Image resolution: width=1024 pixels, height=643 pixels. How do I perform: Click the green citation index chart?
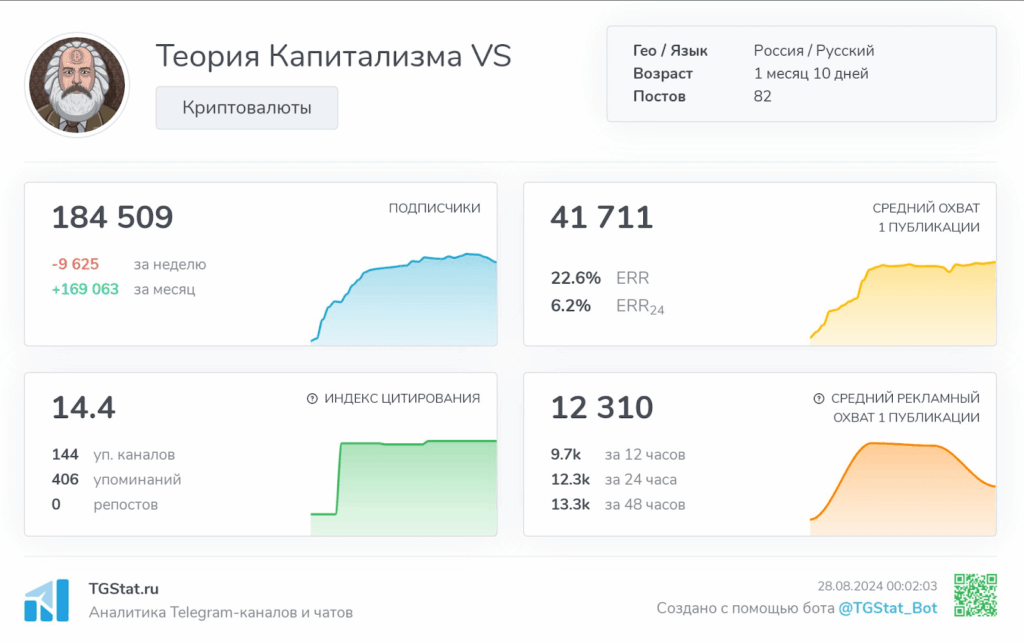click(x=403, y=487)
